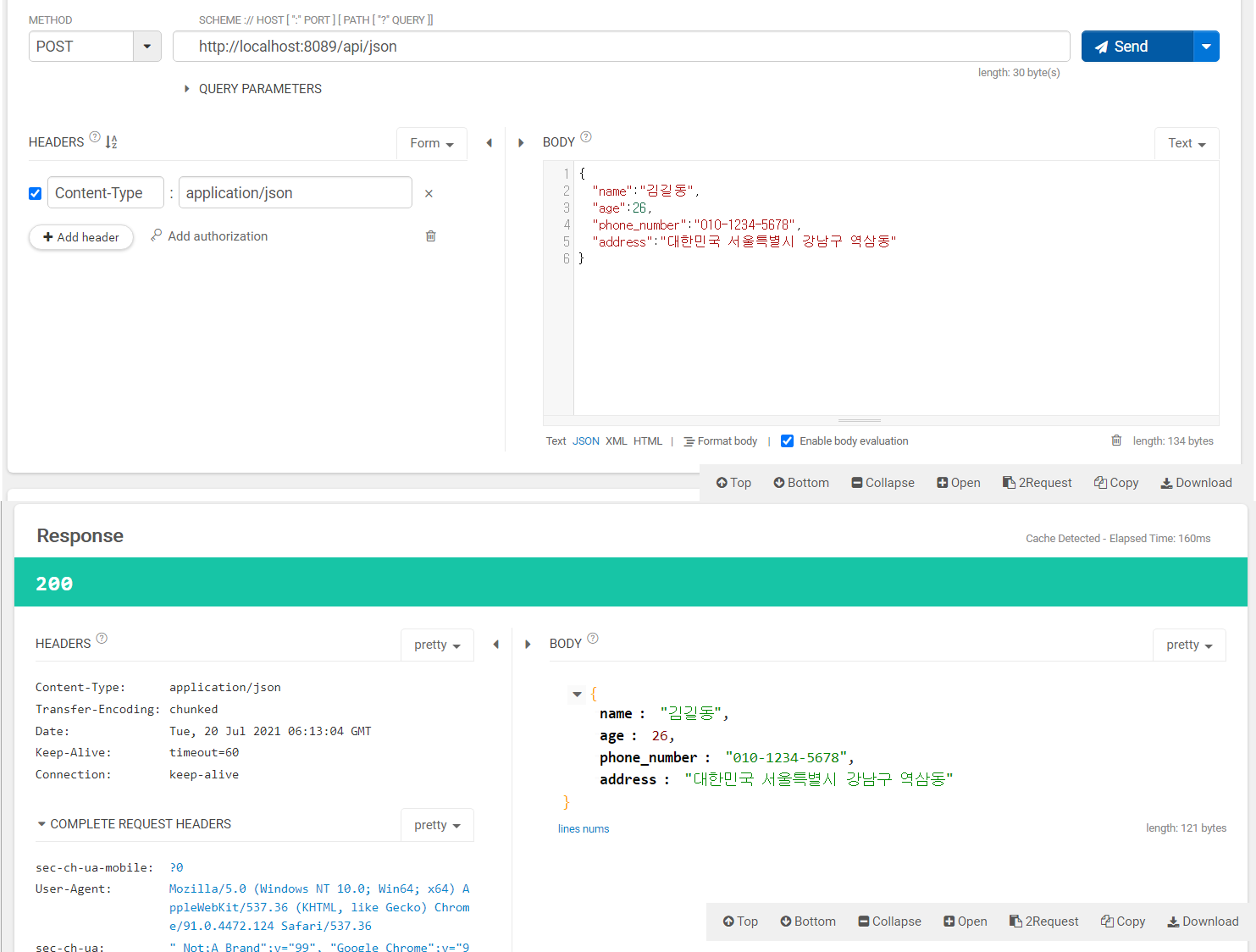Image resolution: width=1256 pixels, height=952 pixels.
Task: Click Copy in lower toolbar
Action: click(1123, 921)
